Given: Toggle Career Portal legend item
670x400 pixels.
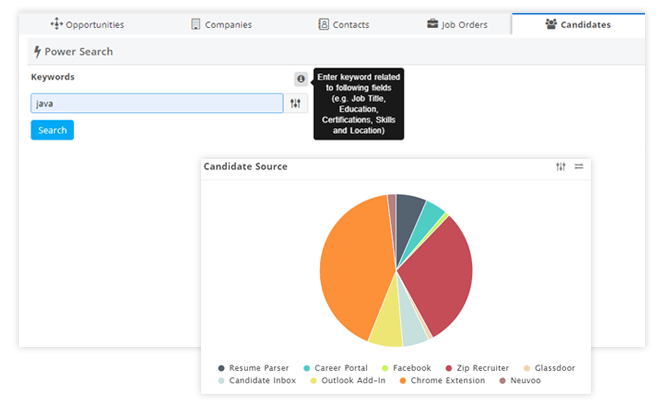Looking at the screenshot, I should click(x=335, y=368).
